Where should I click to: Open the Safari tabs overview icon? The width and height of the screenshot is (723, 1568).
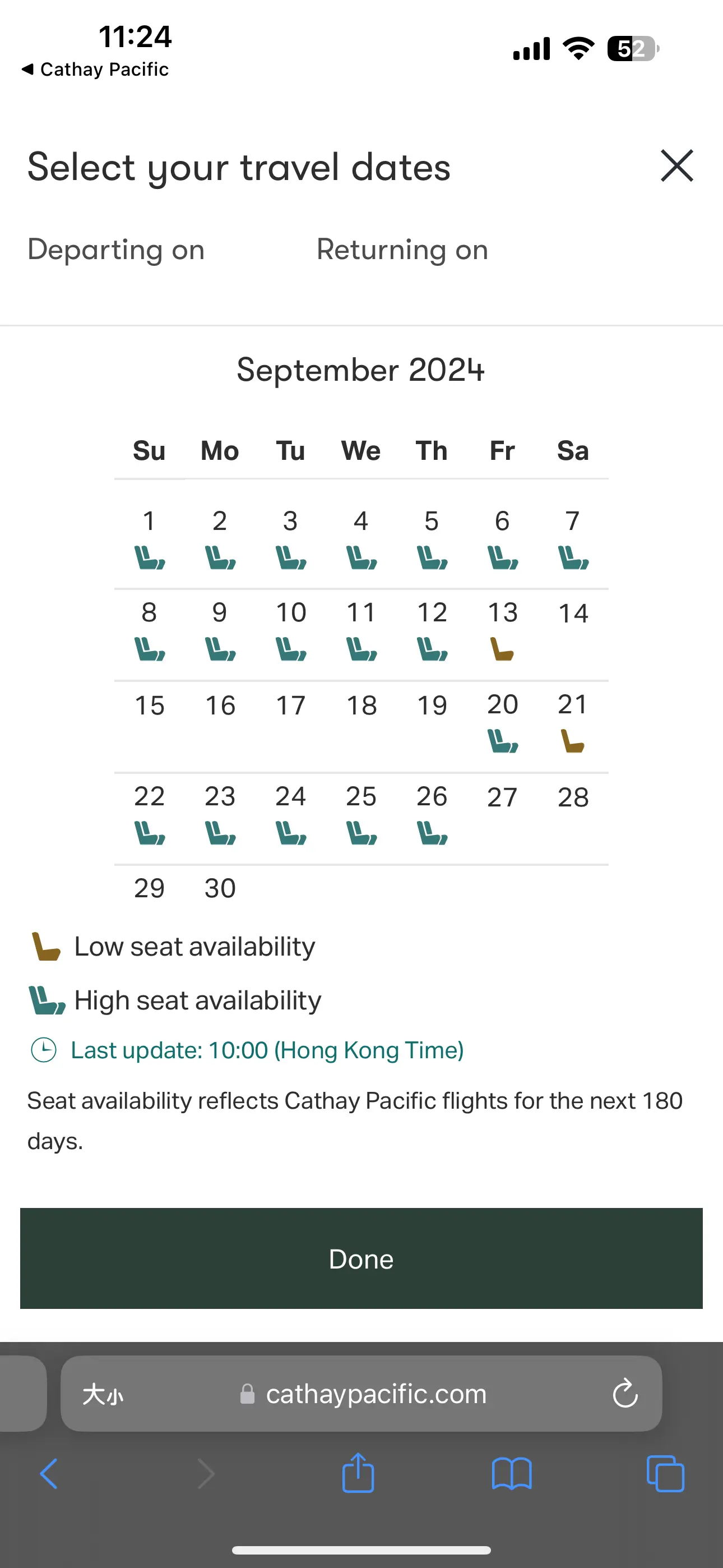[x=665, y=1474]
